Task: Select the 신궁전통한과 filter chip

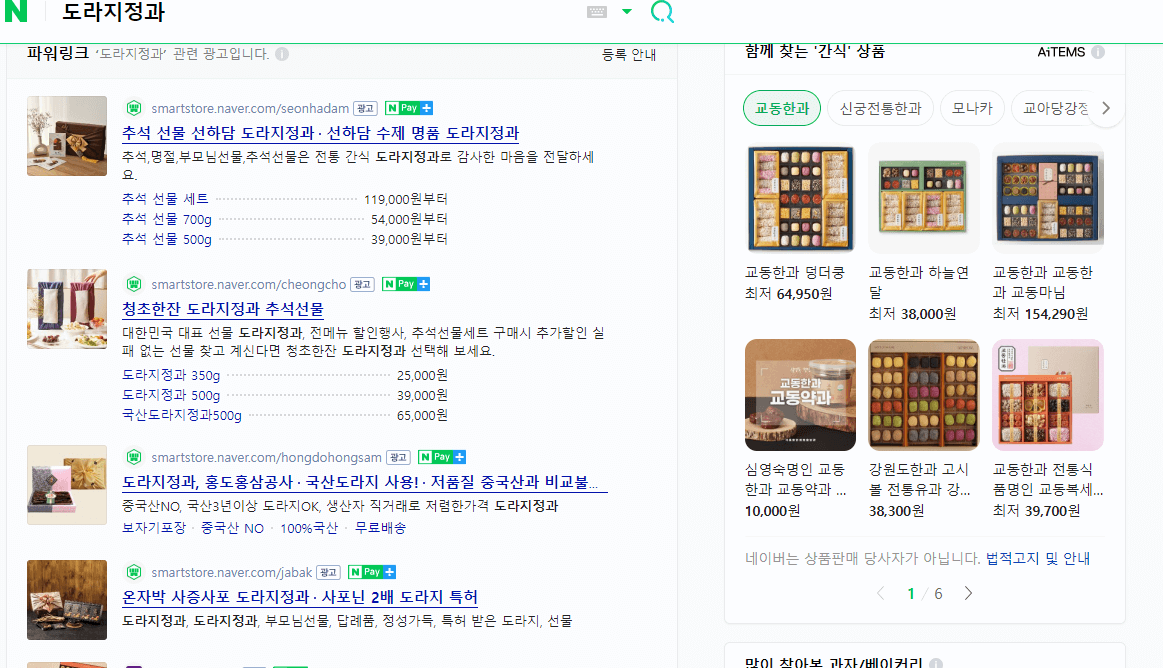Action: point(880,108)
